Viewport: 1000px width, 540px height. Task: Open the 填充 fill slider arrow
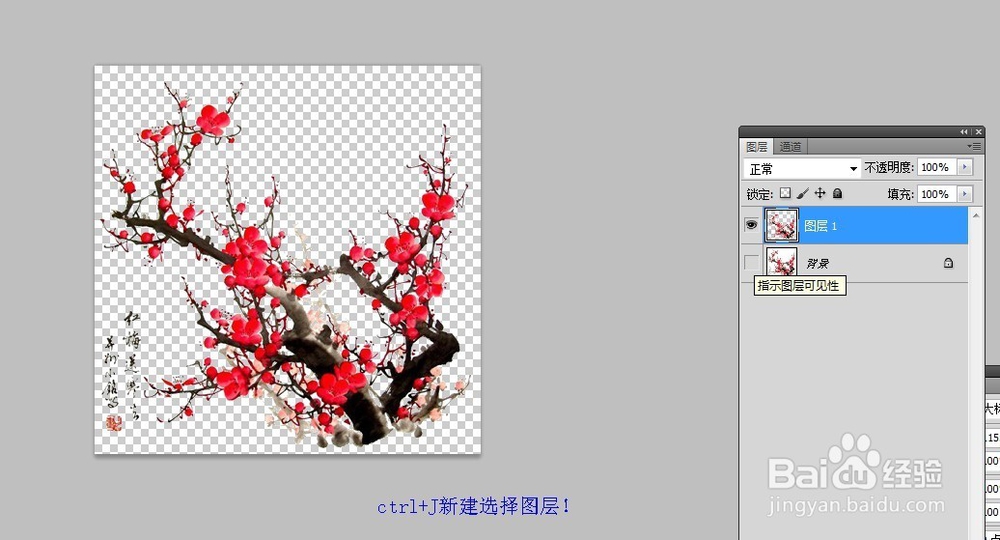tap(965, 194)
